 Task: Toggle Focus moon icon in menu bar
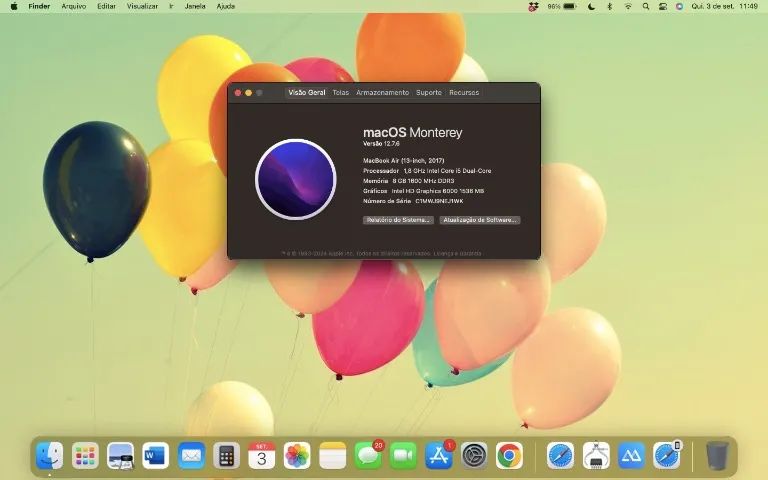[591, 6]
